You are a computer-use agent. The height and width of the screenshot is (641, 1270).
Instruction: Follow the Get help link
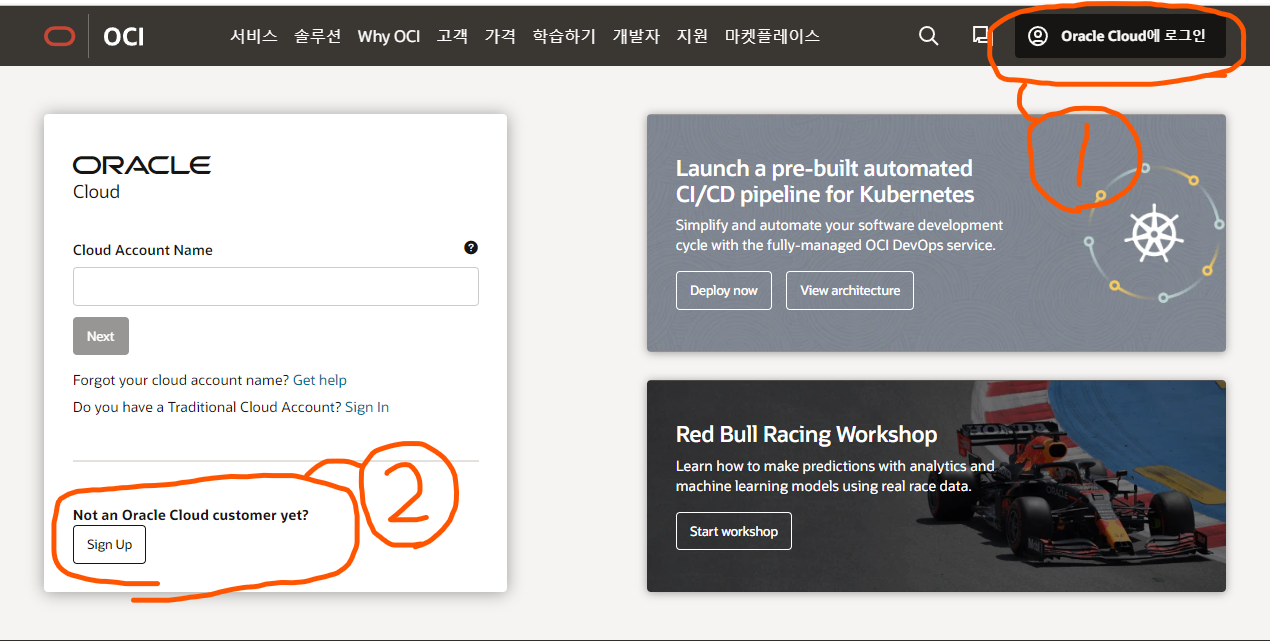(x=320, y=380)
